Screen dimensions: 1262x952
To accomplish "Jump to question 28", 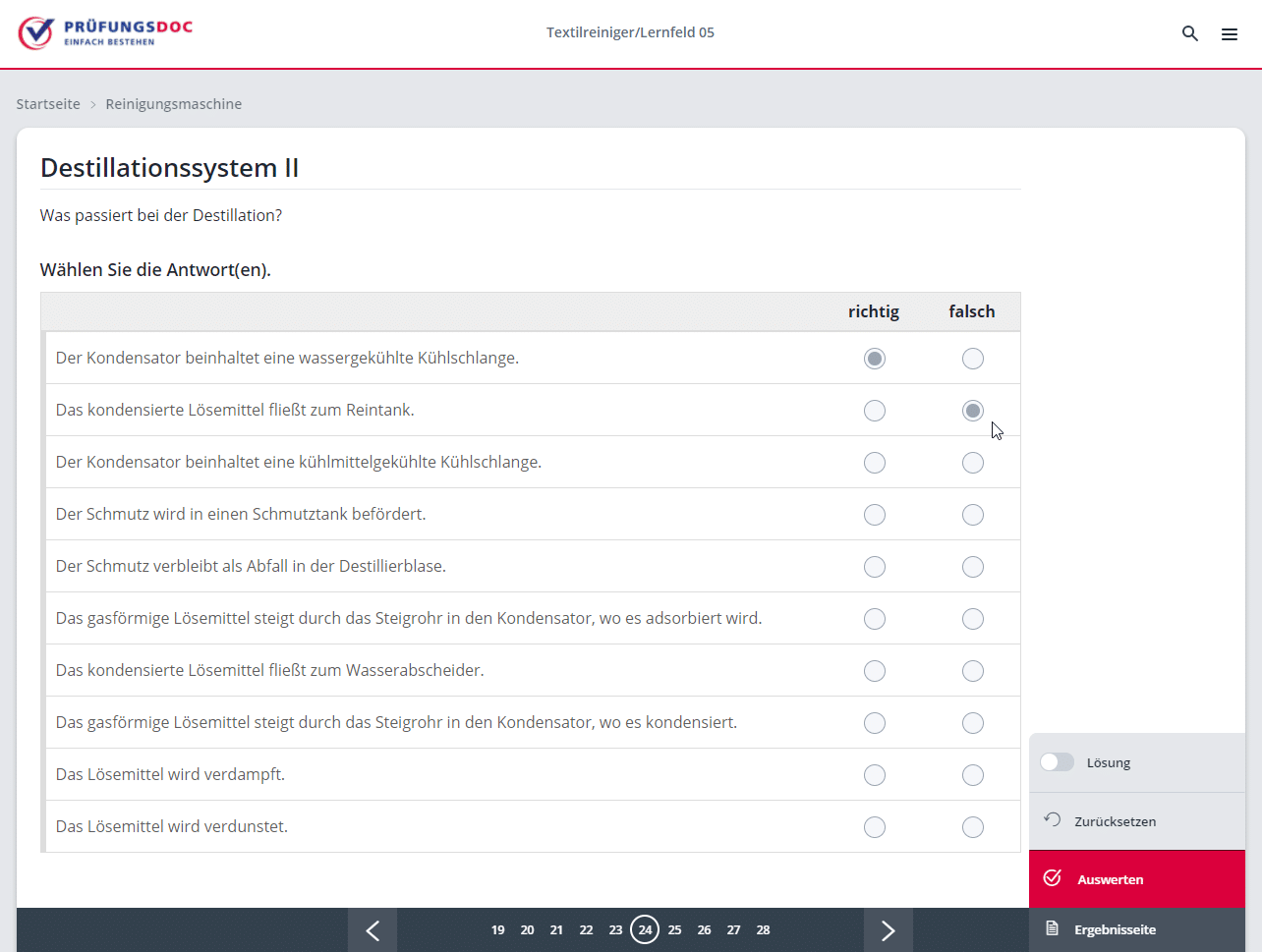I will tap(763, 930).
